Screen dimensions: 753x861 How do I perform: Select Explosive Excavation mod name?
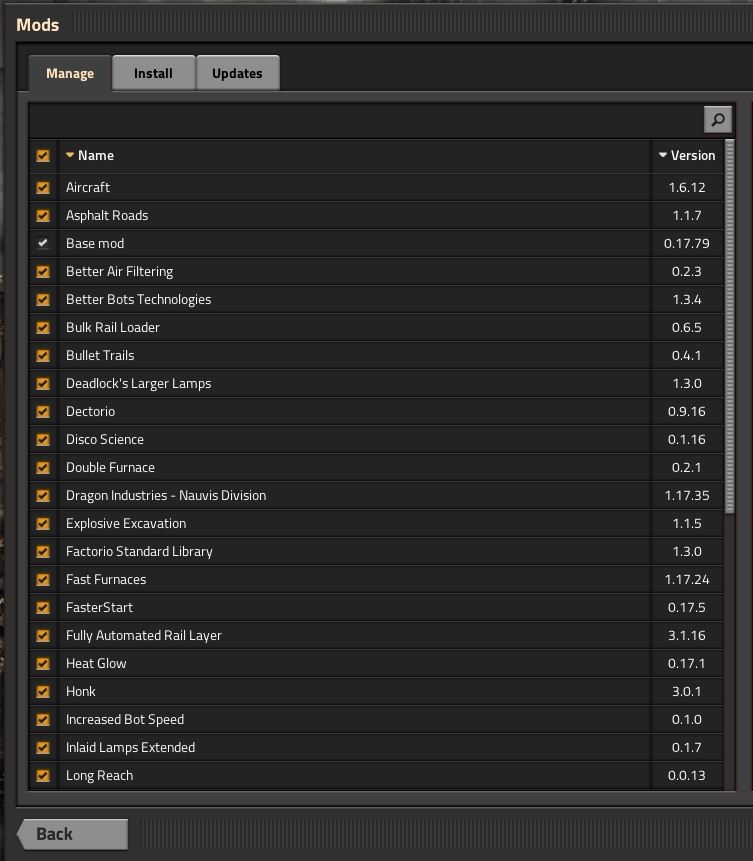(x=126, y=523)
